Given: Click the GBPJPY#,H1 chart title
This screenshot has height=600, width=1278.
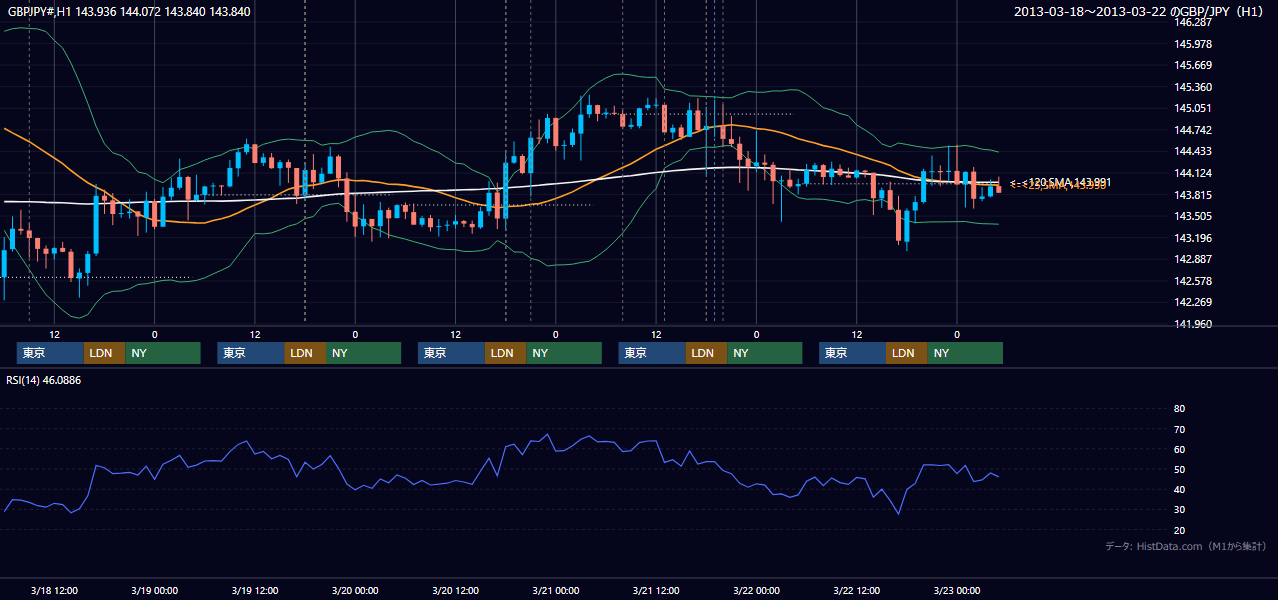Looking at the screenshot, I should coord(130,12).
